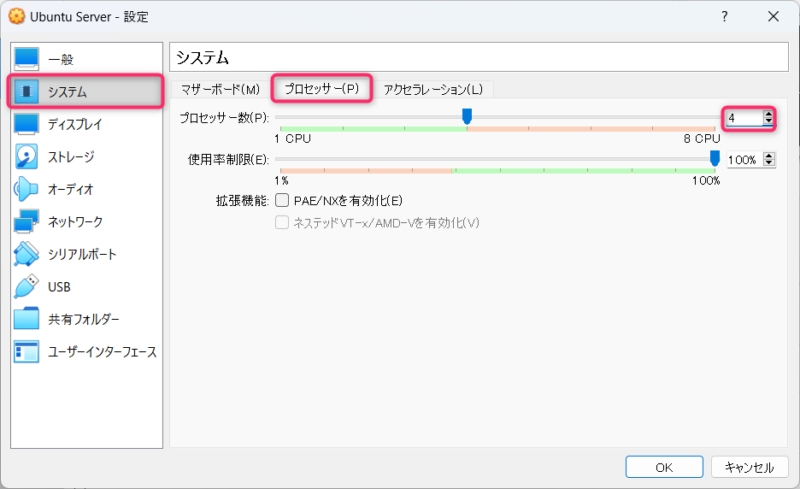Increase execution cap with up arrow

[x=769, y=156]
